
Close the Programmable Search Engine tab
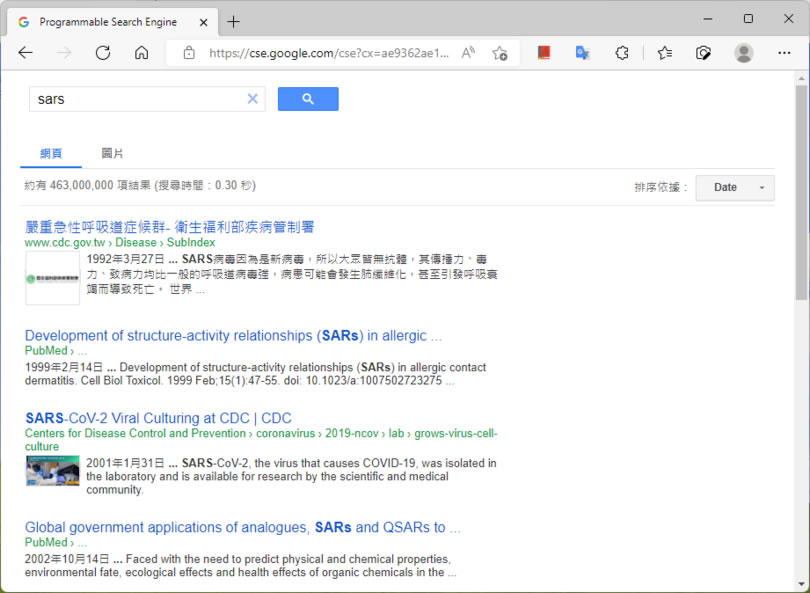point(204,22)
